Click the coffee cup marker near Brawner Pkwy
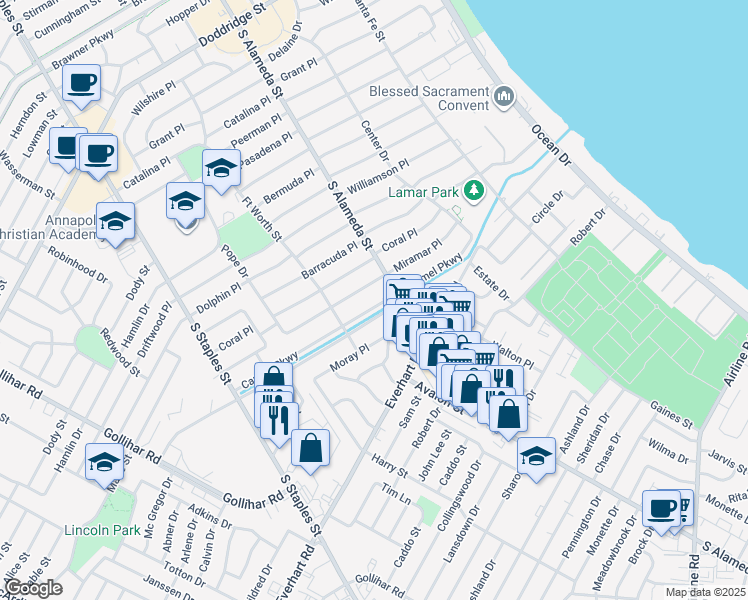 pyautogui.click(x=82, y=83)
